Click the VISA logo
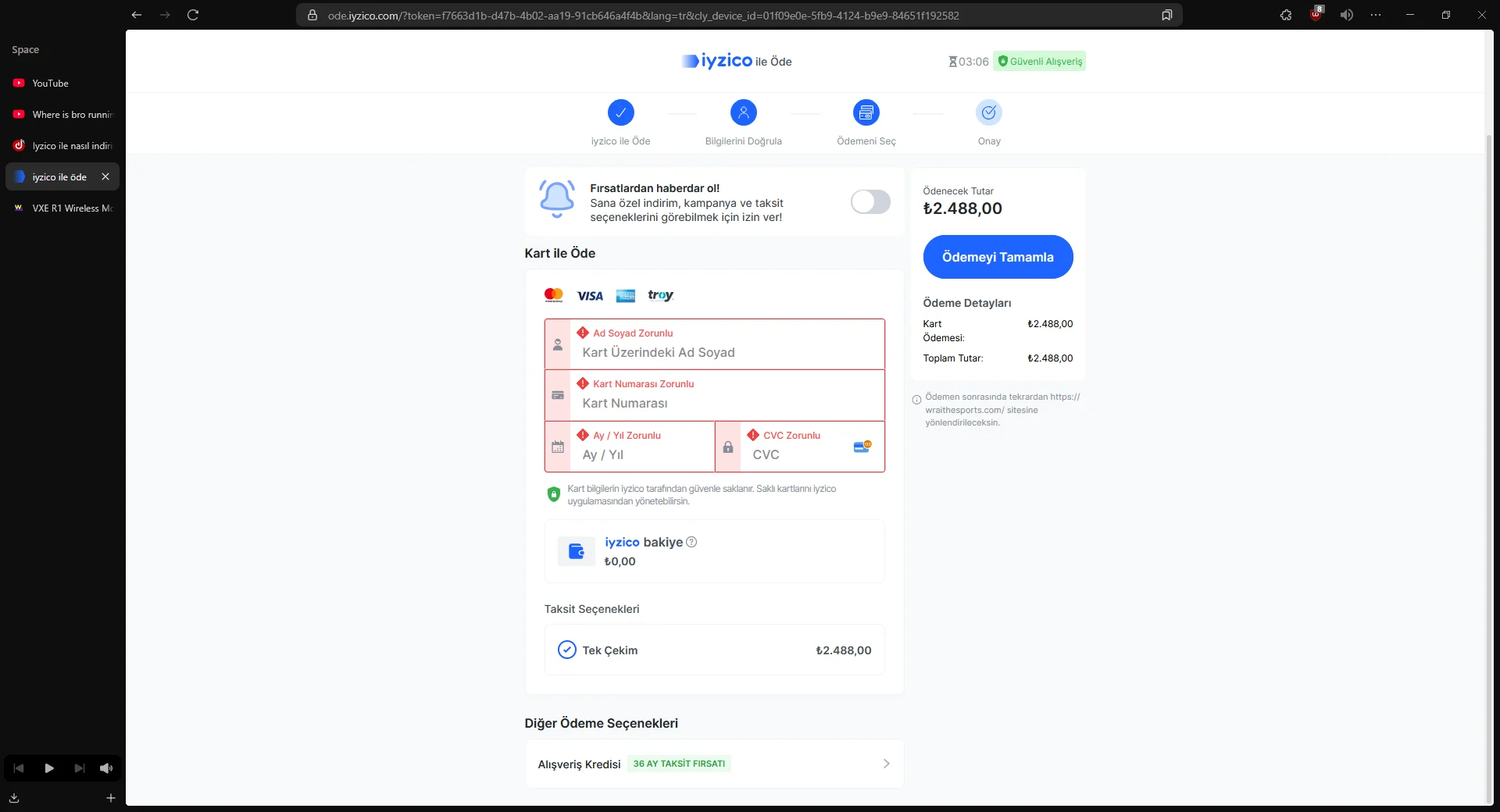The image size is (1500, 812). click(590, 296)
